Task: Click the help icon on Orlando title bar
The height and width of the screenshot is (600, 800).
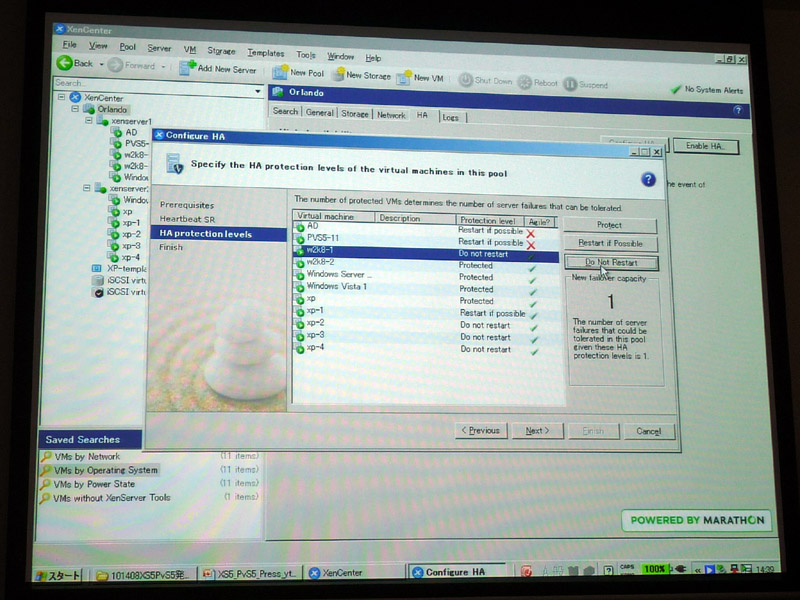Action: click(737, 110)
